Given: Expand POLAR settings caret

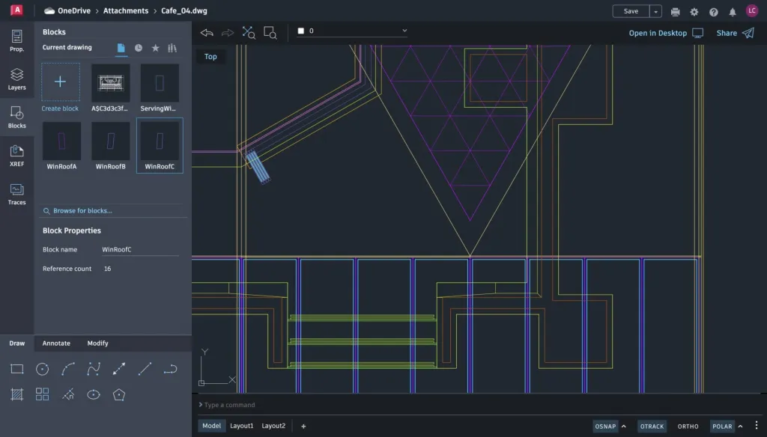Looking at the screenshot, I should coord(741,426).
